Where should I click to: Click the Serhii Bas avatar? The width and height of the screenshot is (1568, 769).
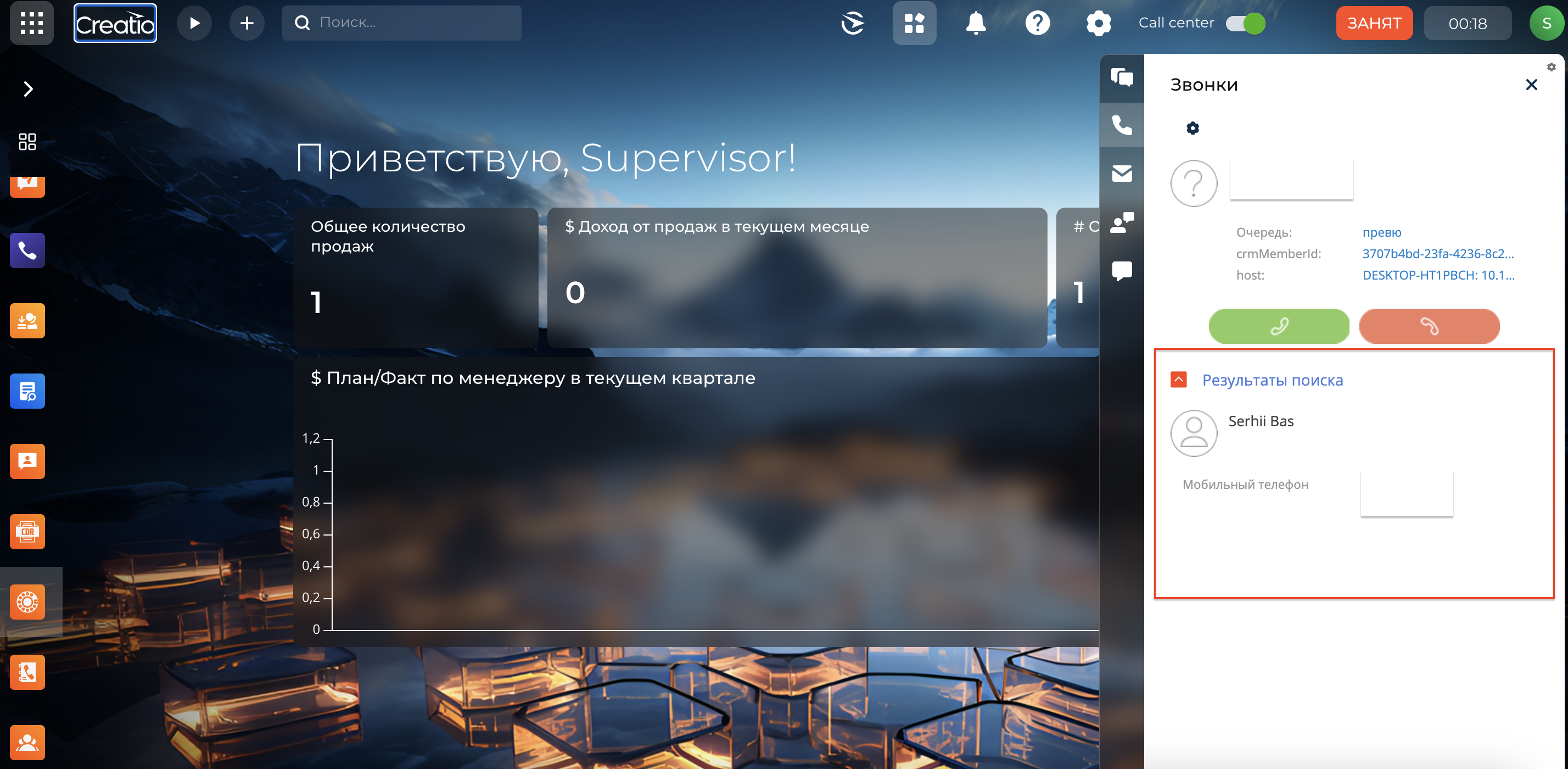(x=1194, y=433)
